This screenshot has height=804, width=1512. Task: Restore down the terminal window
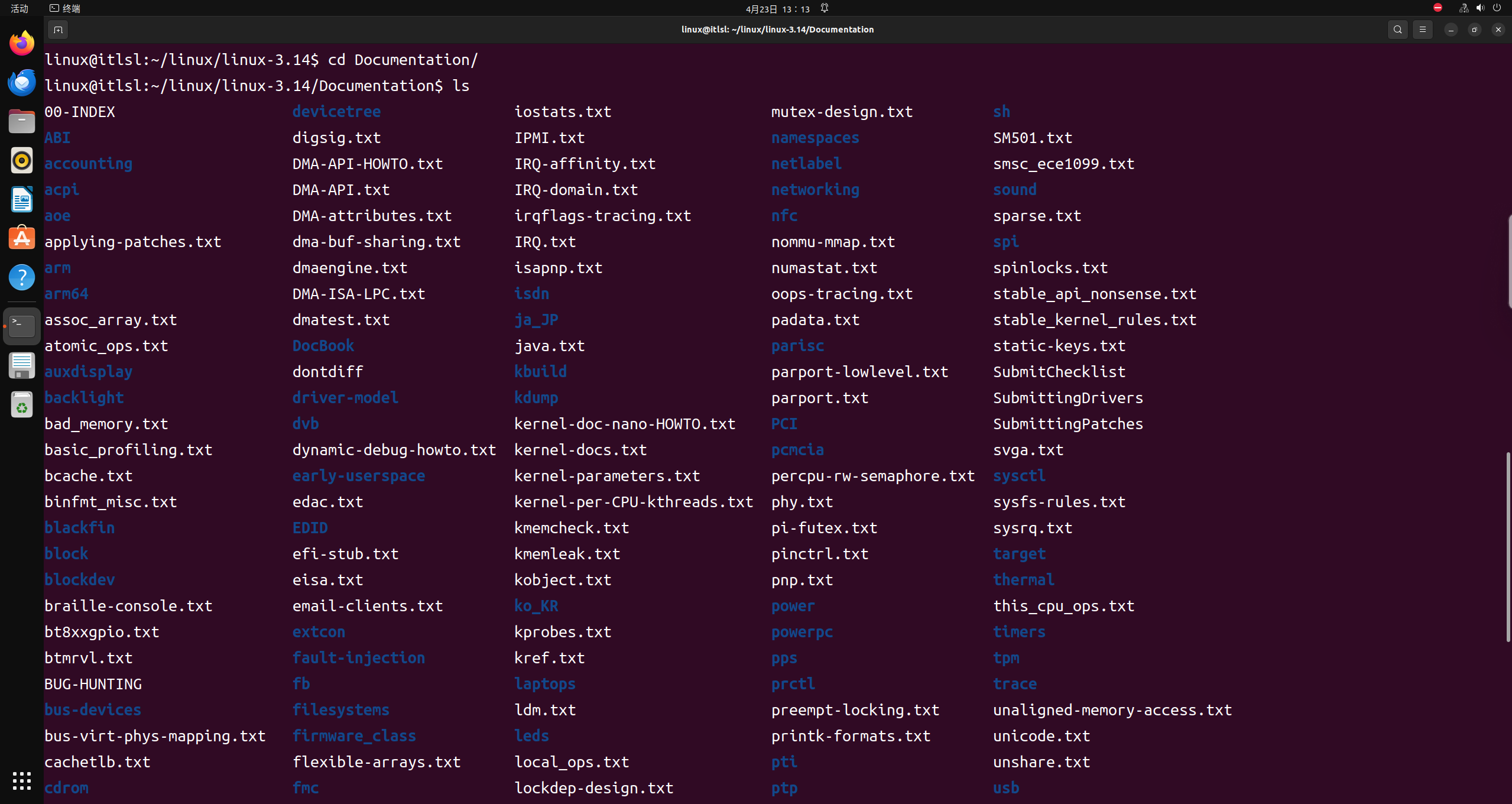[1474, 30]
